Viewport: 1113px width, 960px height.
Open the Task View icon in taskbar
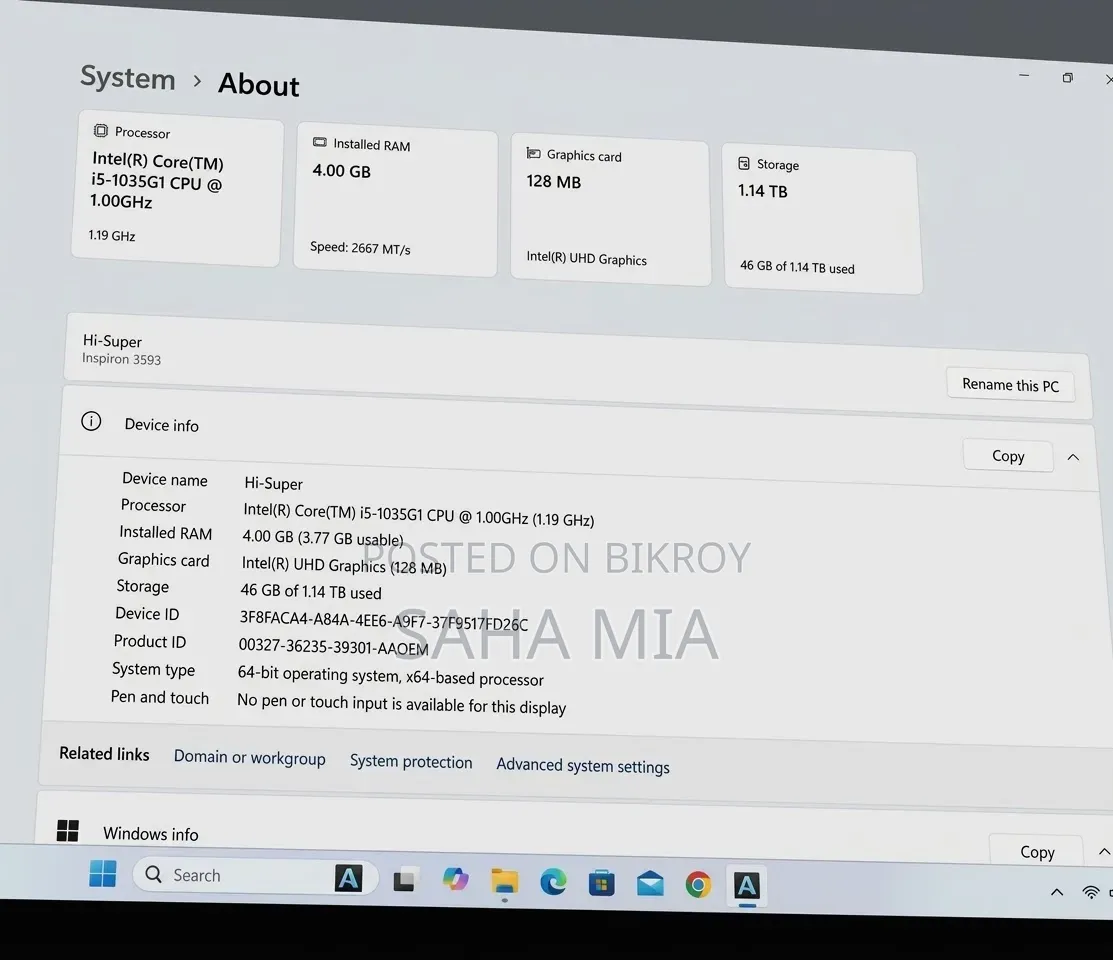[x=405, y=880]
